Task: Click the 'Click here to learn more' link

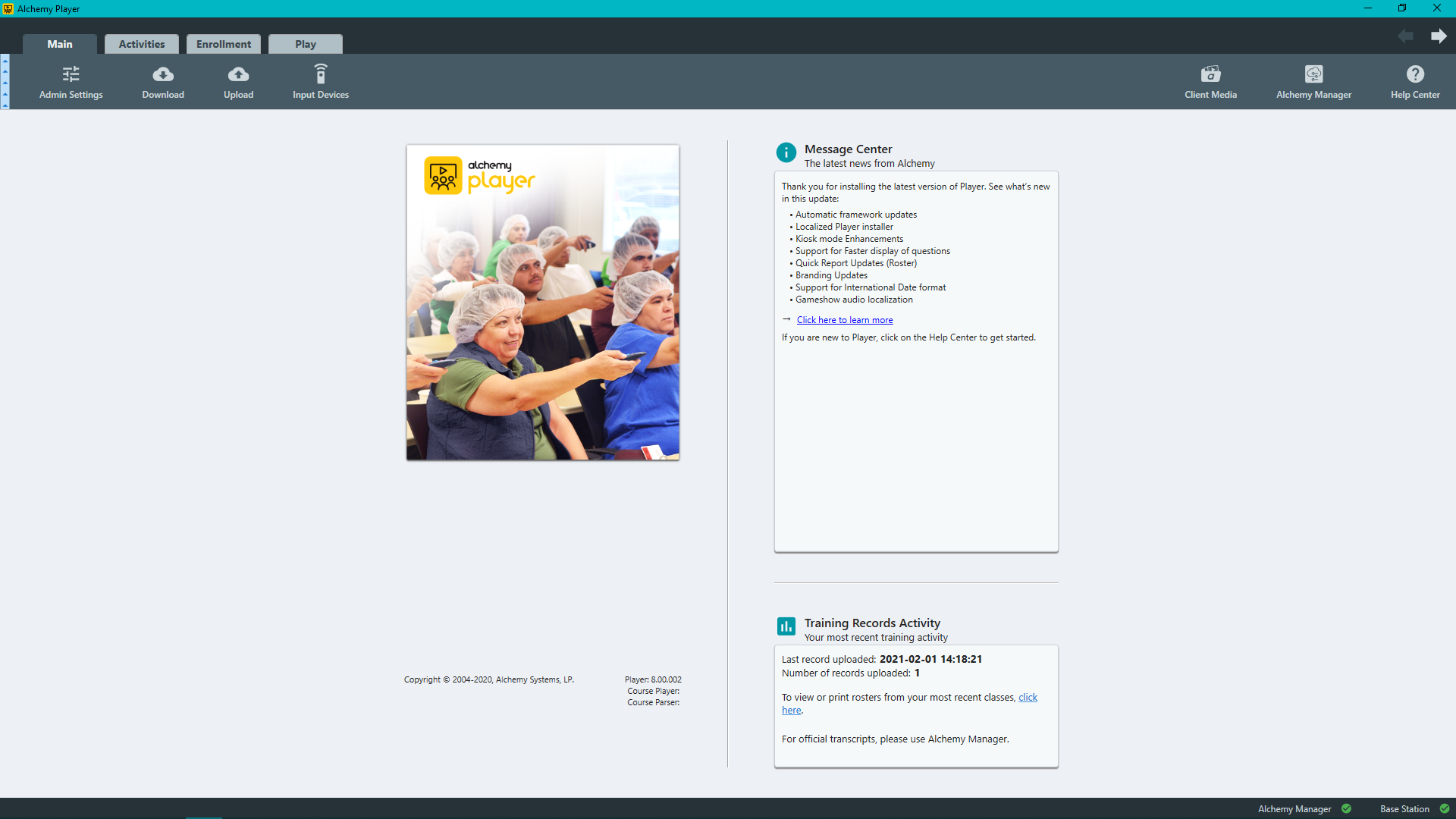Action: (844, 320)
